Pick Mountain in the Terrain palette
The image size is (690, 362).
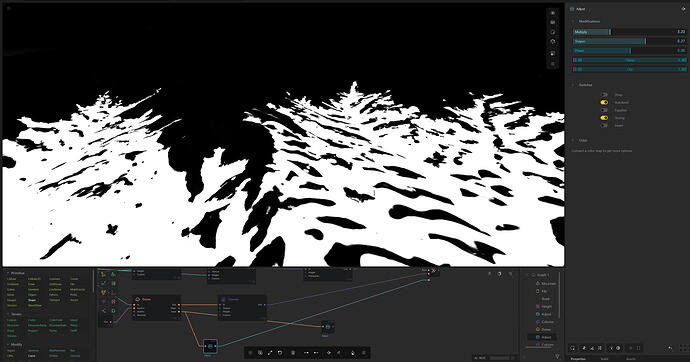click(x=13, y=325)
